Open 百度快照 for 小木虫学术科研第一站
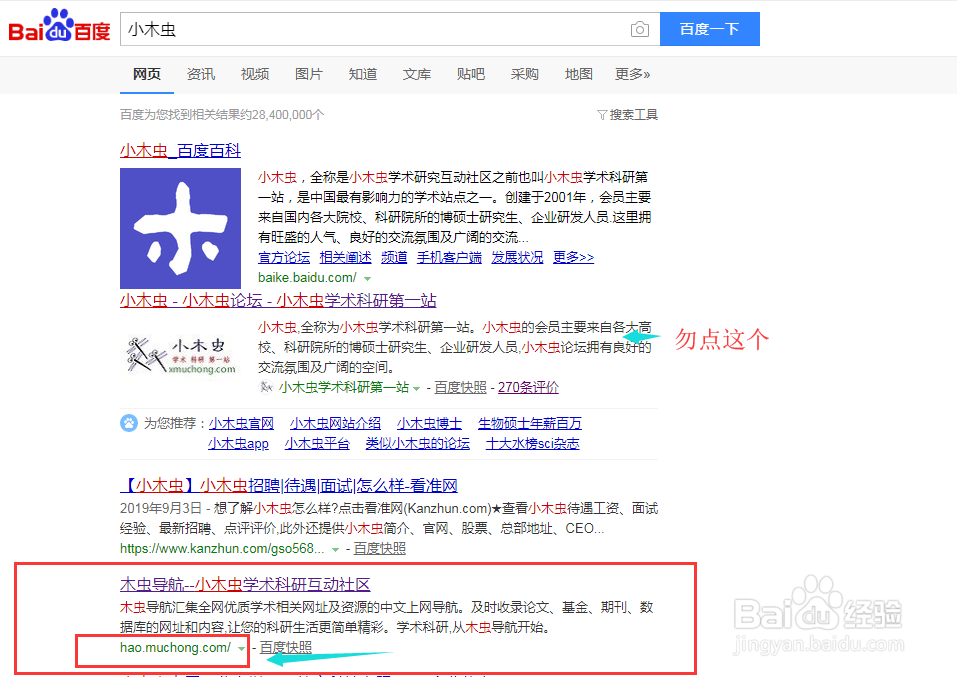957x677 pixels. (461, 387)
